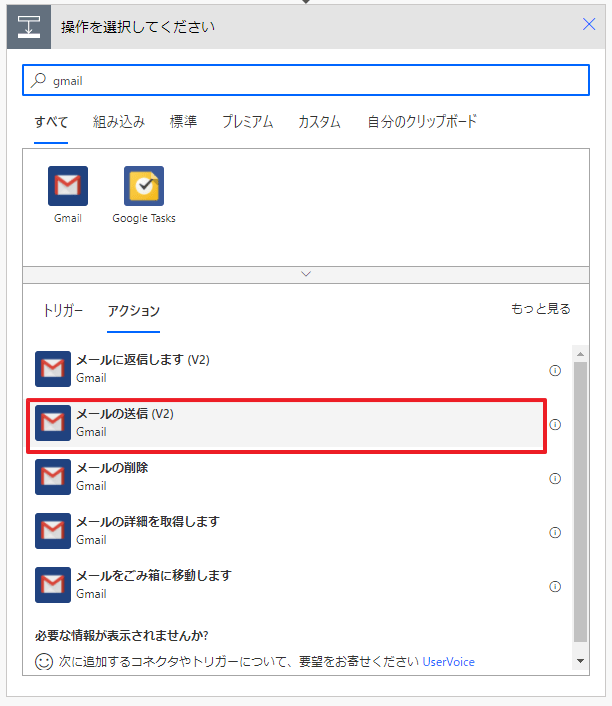
Task: Open the 自分のクリップボード tab
Action: point(422,122)
